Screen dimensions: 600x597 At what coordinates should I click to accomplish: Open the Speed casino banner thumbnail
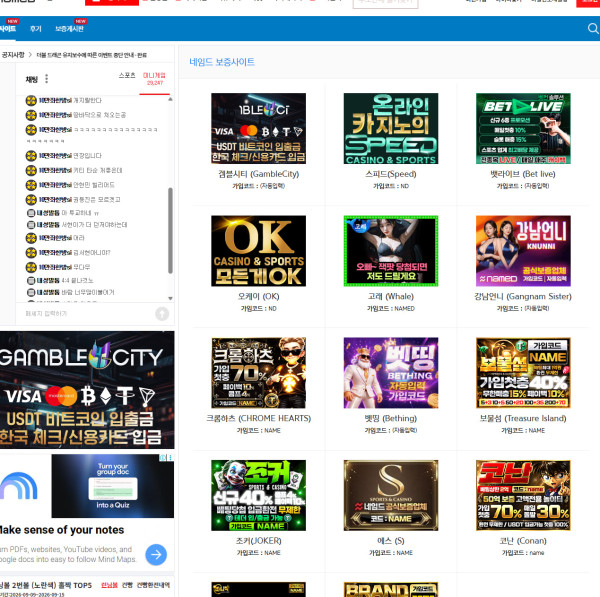[x=391, y=128]
